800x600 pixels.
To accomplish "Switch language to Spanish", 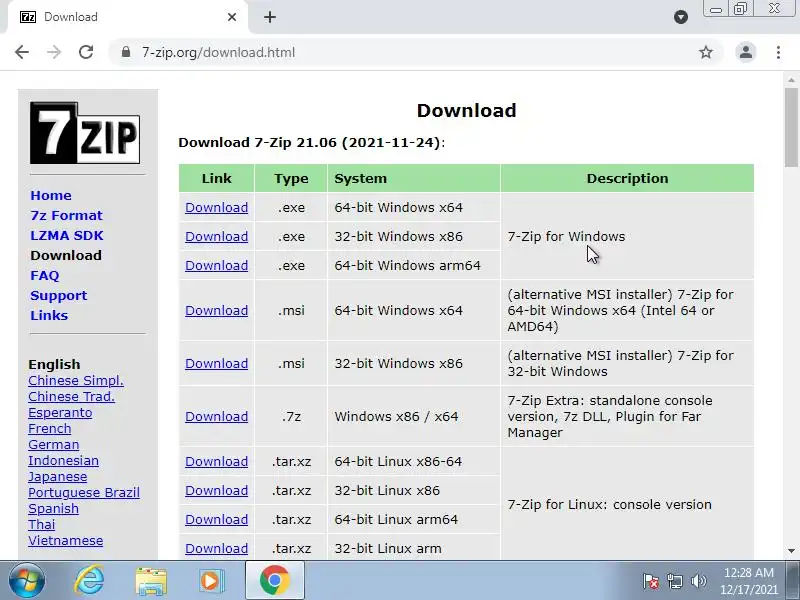I will click(54, 509).
